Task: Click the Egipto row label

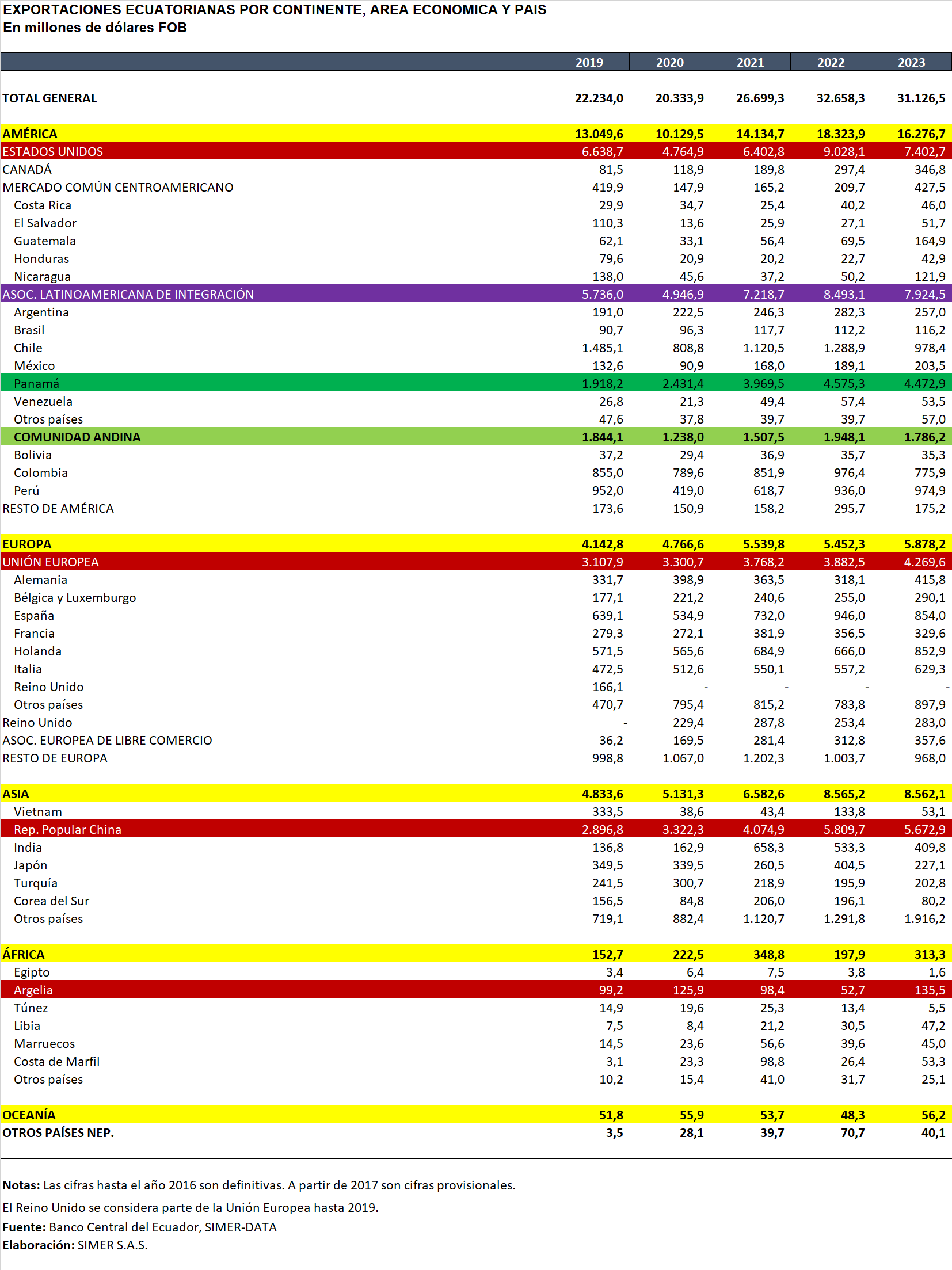Action: (x=32, y=972)
